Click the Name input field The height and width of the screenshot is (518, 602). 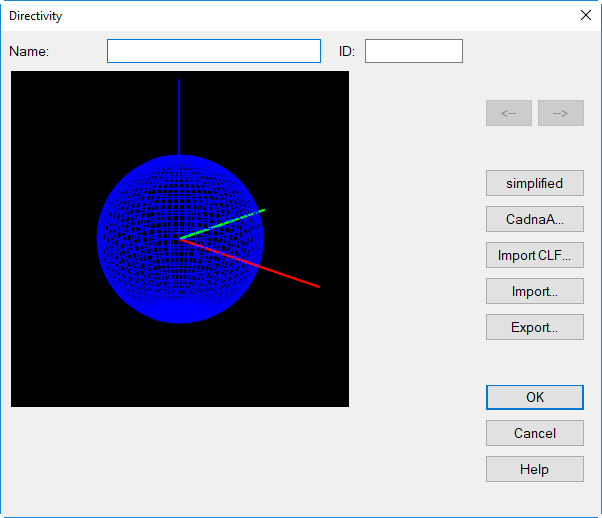tap(214, 51)
